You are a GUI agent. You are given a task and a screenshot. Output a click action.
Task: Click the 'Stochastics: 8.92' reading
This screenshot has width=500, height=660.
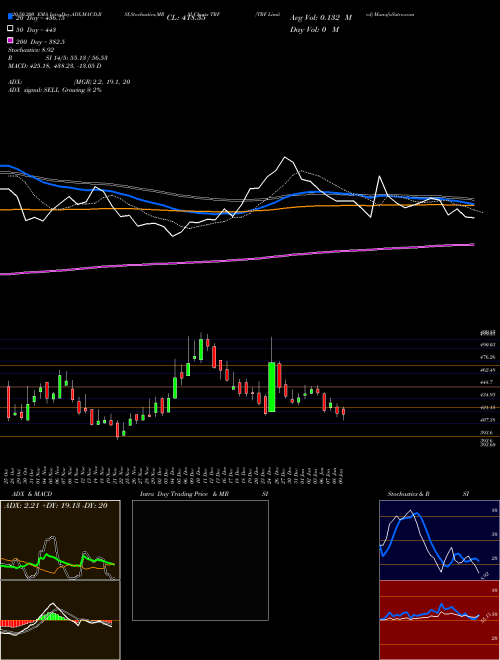(x=31, y=50)
